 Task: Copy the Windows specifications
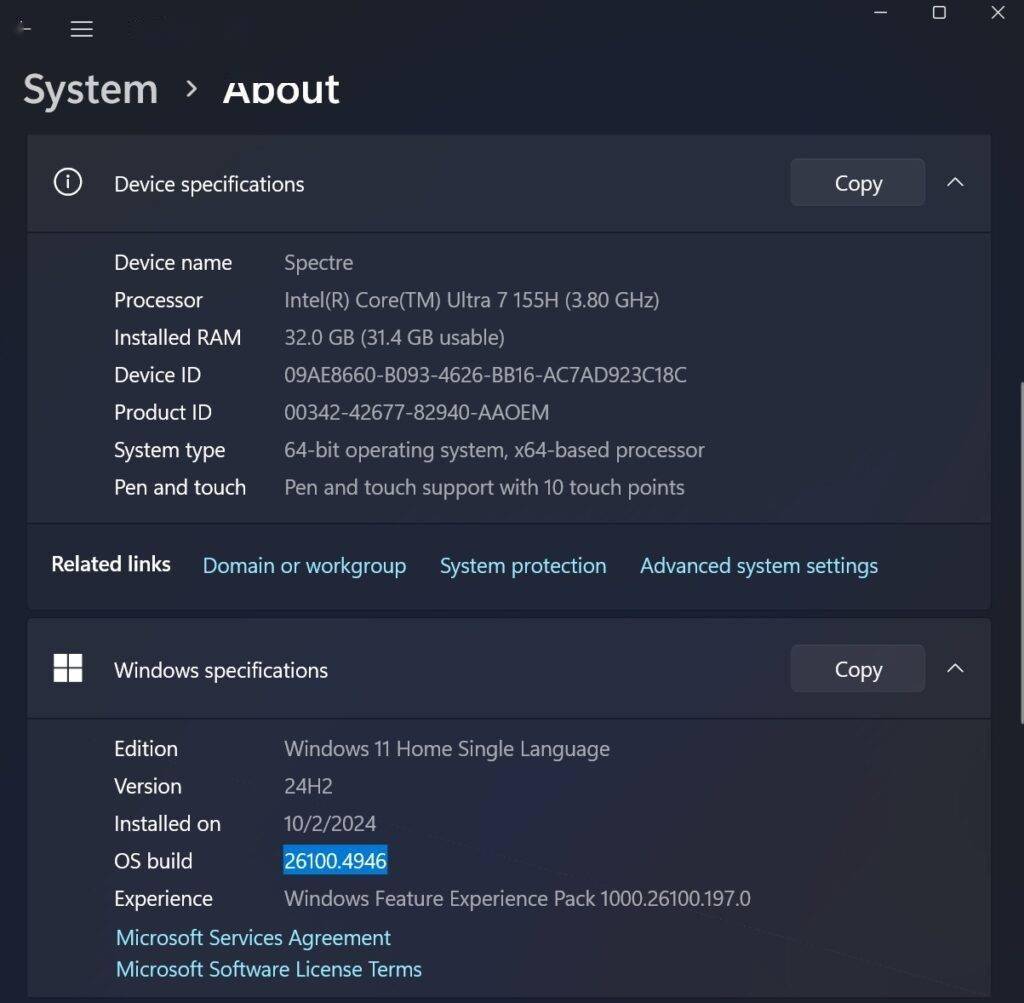[857, 669]
